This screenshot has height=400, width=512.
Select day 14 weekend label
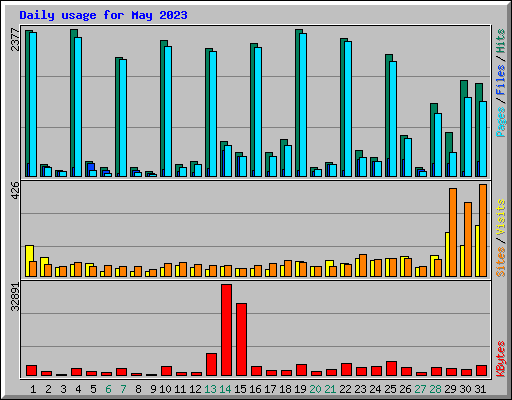click(225, 389)
